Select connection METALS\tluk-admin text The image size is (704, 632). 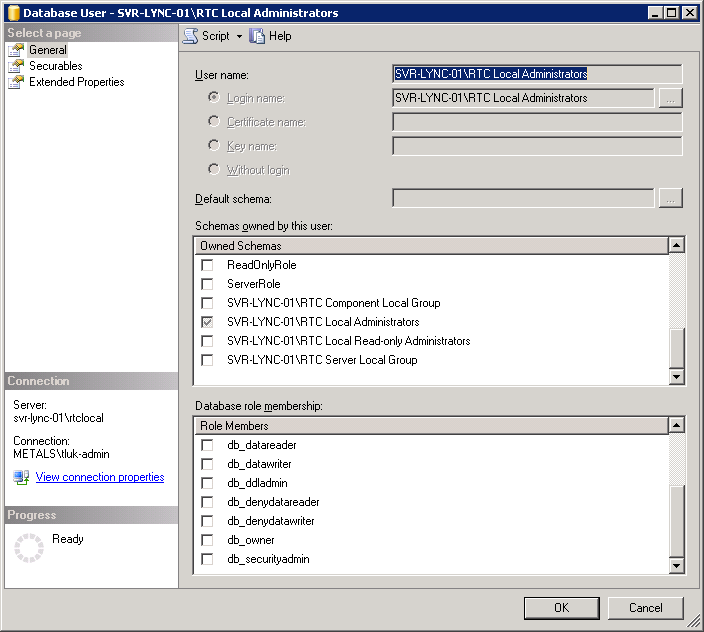point(61,454)
